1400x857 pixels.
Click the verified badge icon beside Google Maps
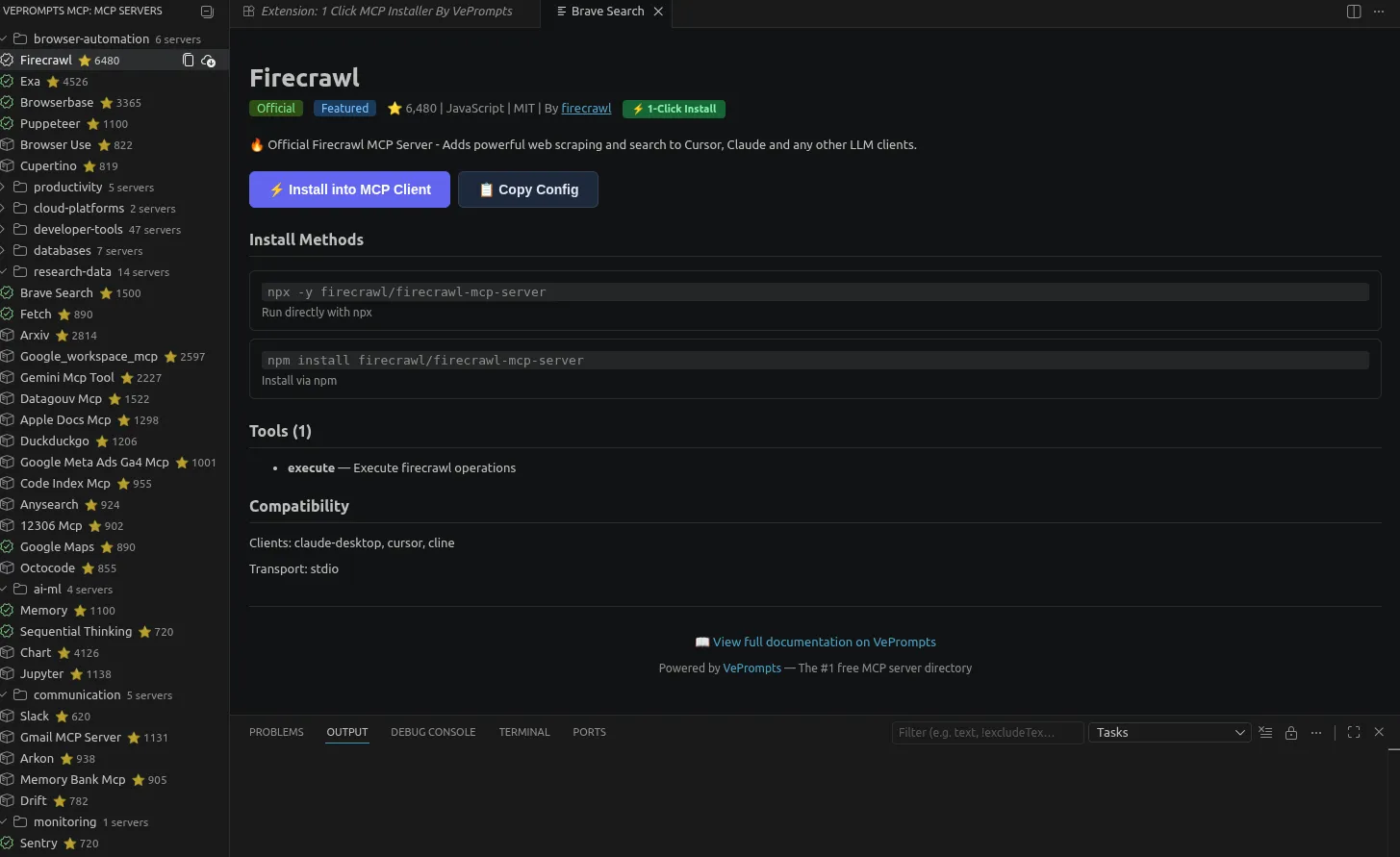click(7, 547)
